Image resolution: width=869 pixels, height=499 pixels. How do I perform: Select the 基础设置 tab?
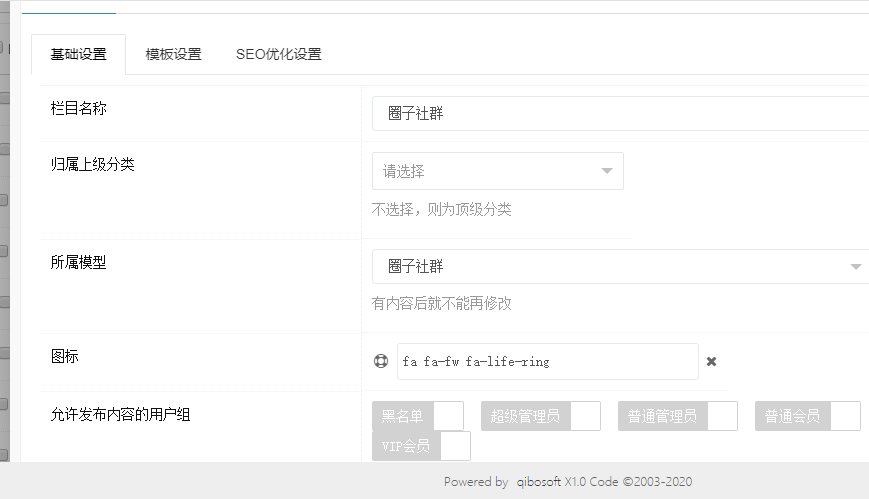click(x=78, y=54)
